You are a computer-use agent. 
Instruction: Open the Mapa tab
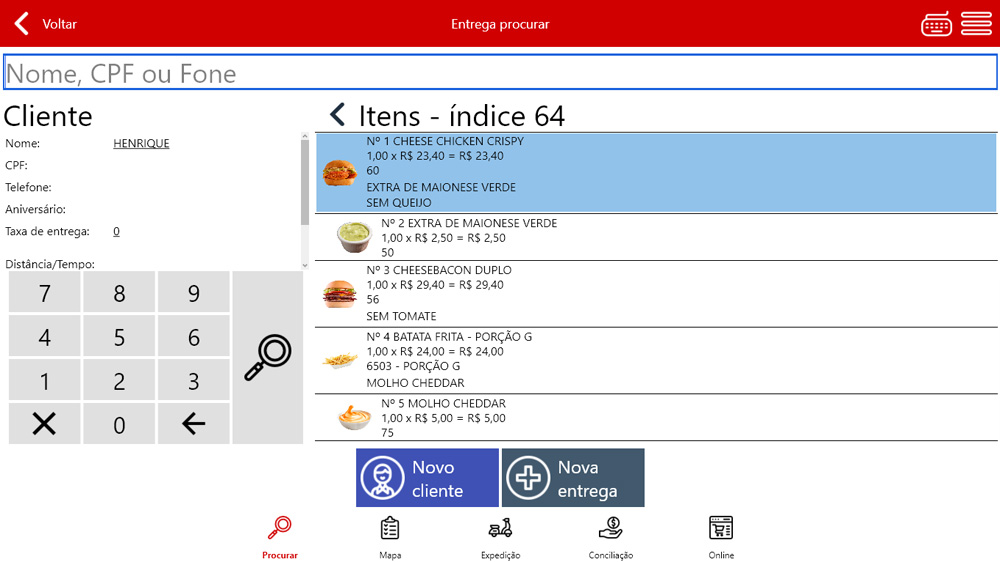click(x=390, y=537)
